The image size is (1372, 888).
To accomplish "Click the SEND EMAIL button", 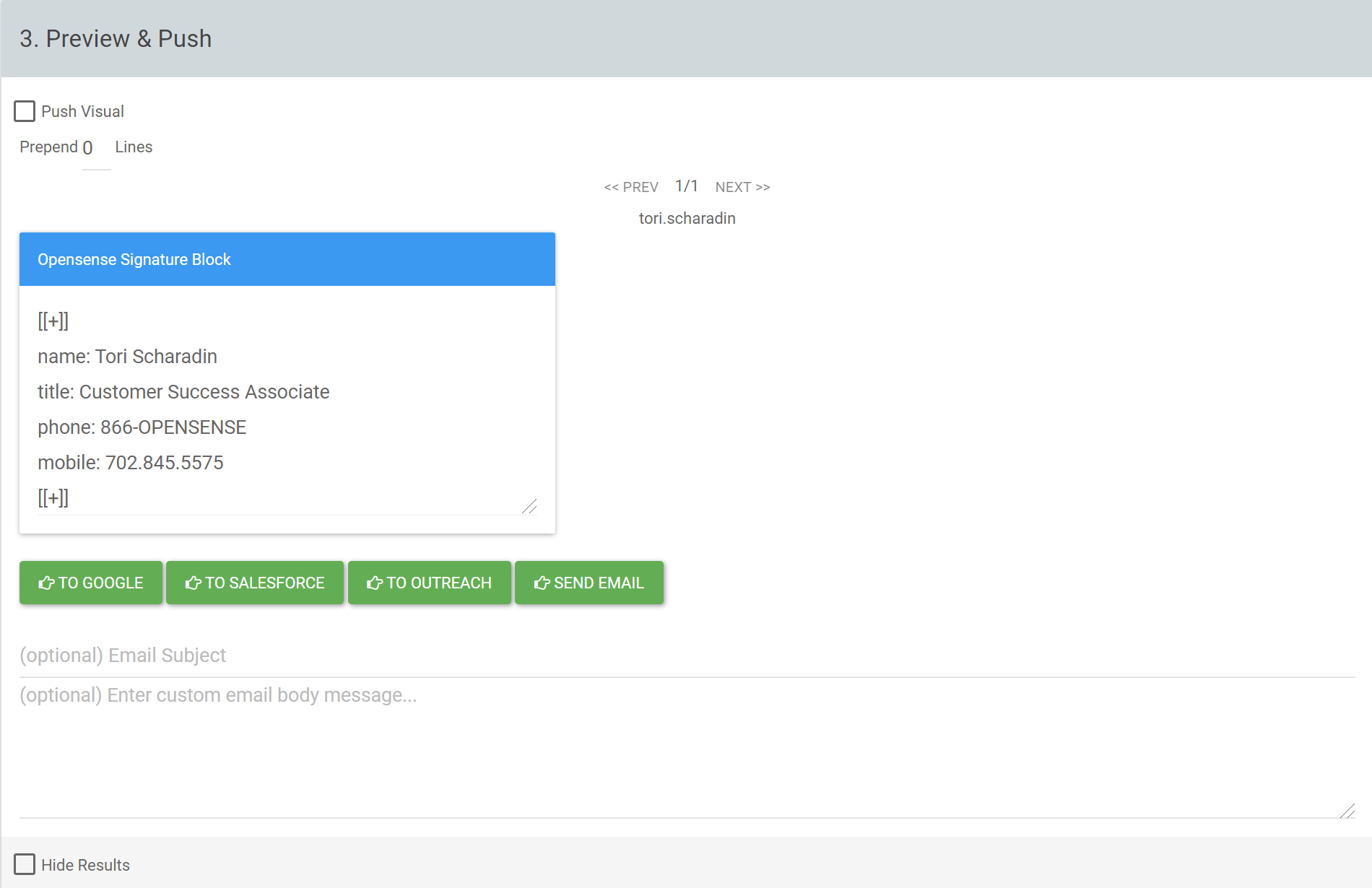I will click(589, 583).
